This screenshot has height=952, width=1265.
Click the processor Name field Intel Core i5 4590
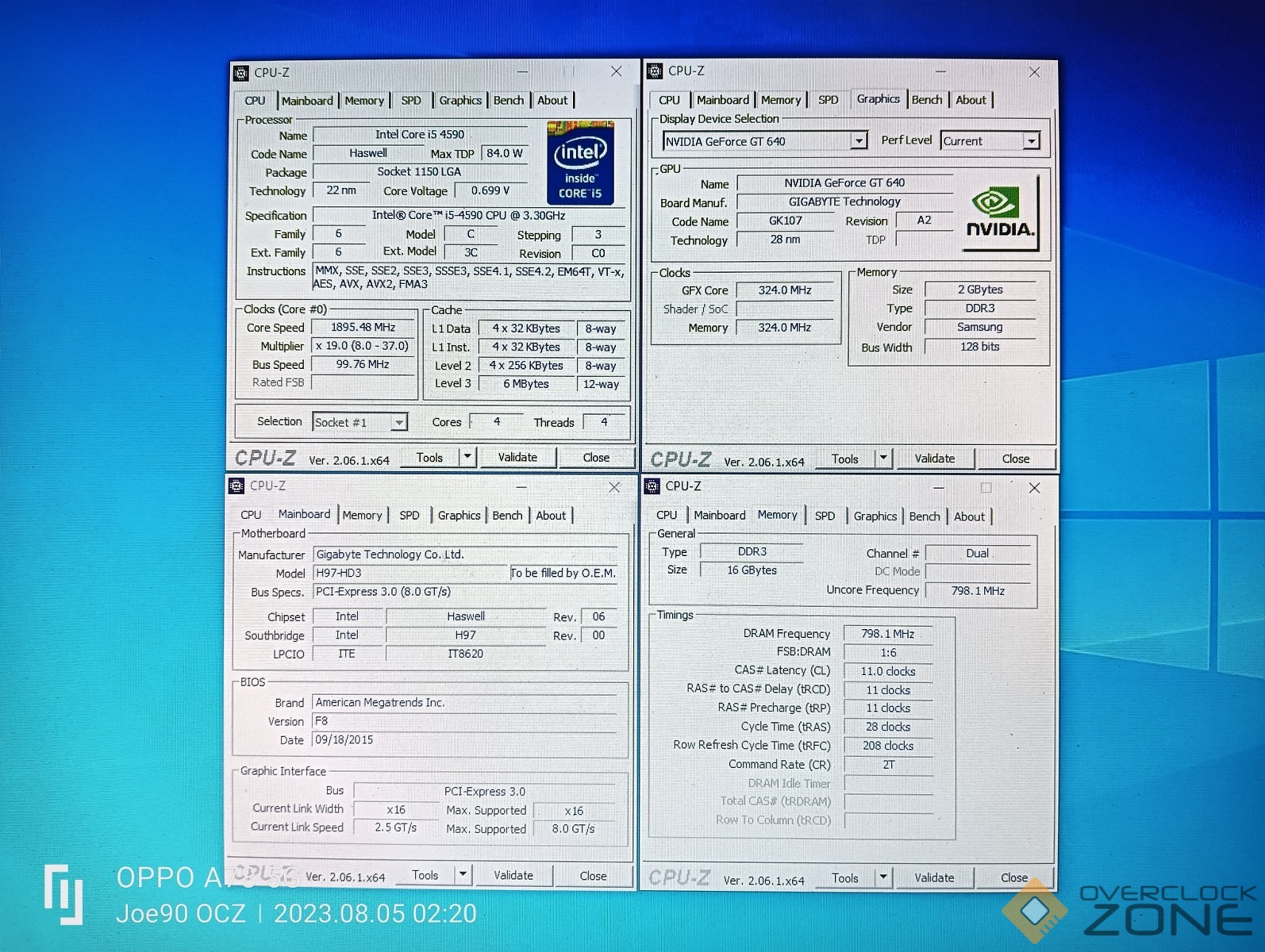(x=420, y=135)
